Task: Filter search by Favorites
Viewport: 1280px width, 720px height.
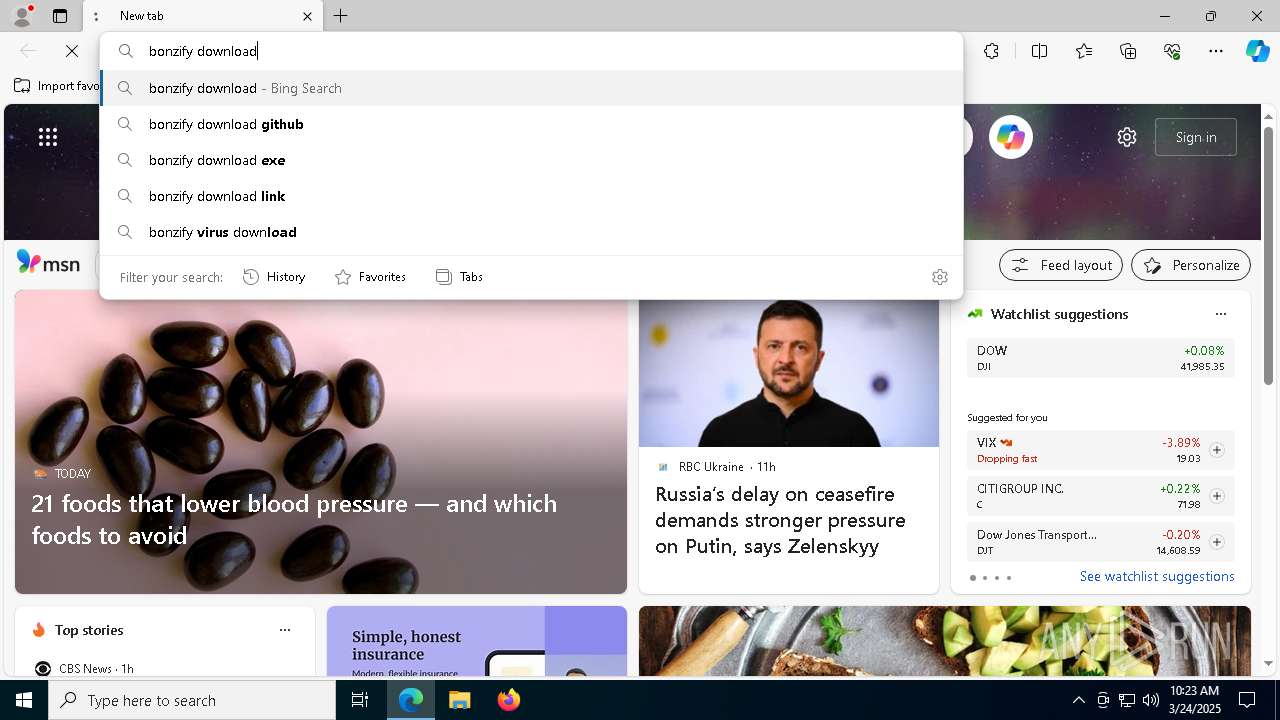Action: point(370,277)
